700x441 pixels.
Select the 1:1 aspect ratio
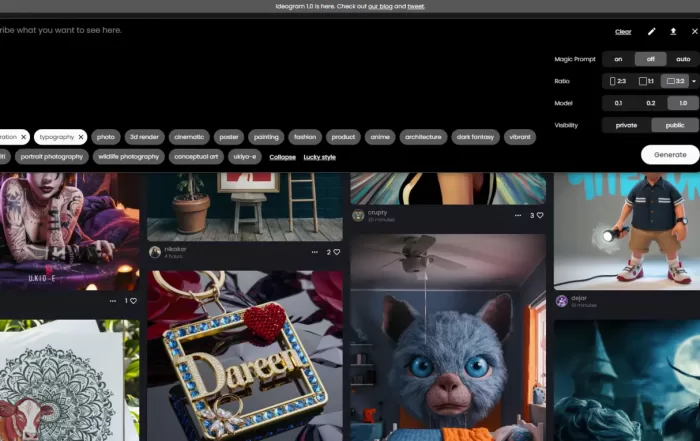pos(646,81)
